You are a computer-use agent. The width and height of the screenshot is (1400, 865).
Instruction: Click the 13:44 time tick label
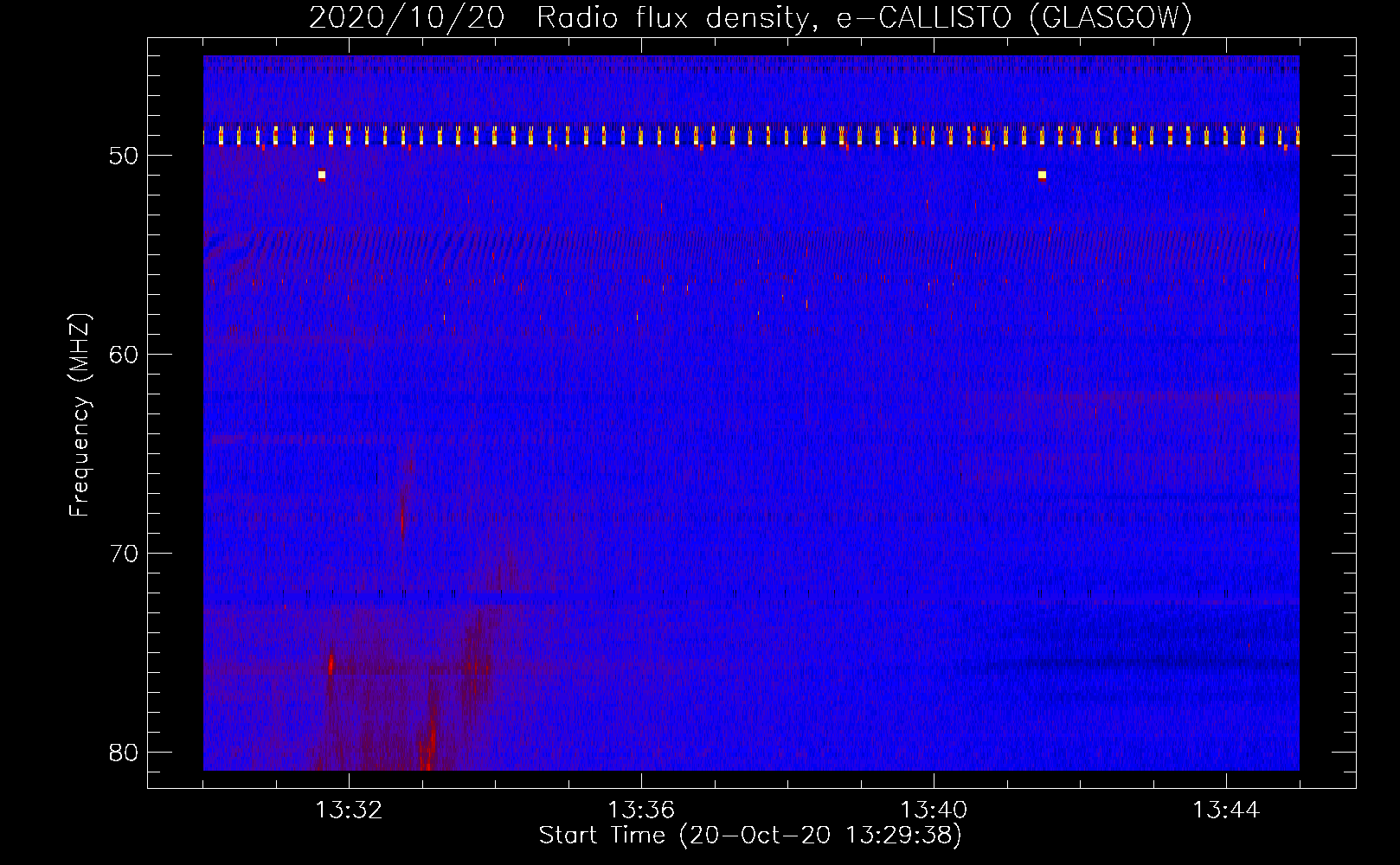click(x=1226, y=811)
